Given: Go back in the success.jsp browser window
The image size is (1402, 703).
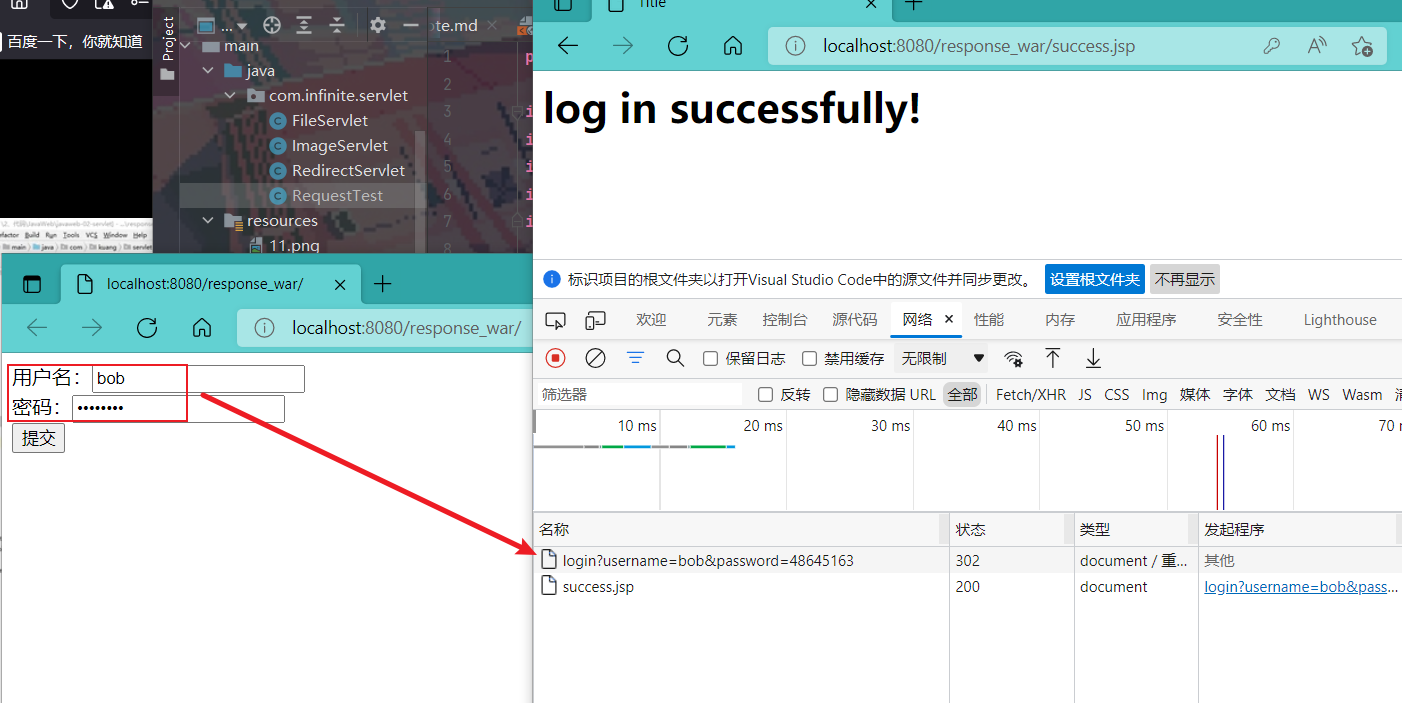Looking at the screenshot, I should [x=568, y=46].
